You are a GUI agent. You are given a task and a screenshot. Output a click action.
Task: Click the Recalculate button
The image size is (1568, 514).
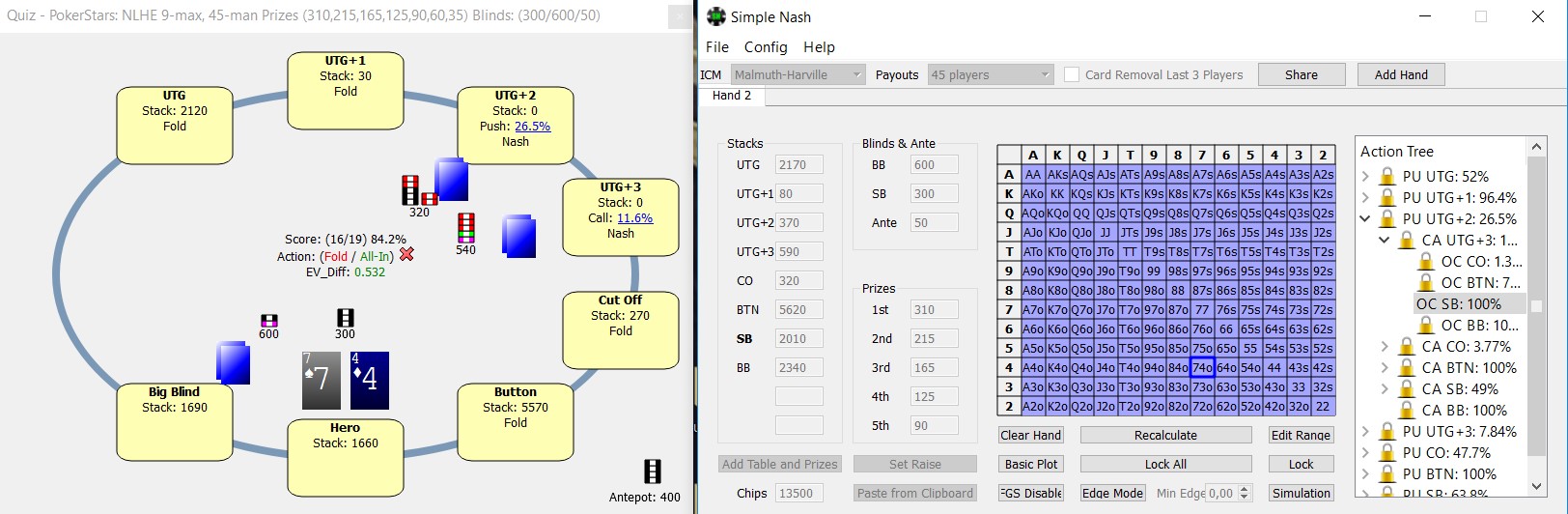[x=1165, y=435]
